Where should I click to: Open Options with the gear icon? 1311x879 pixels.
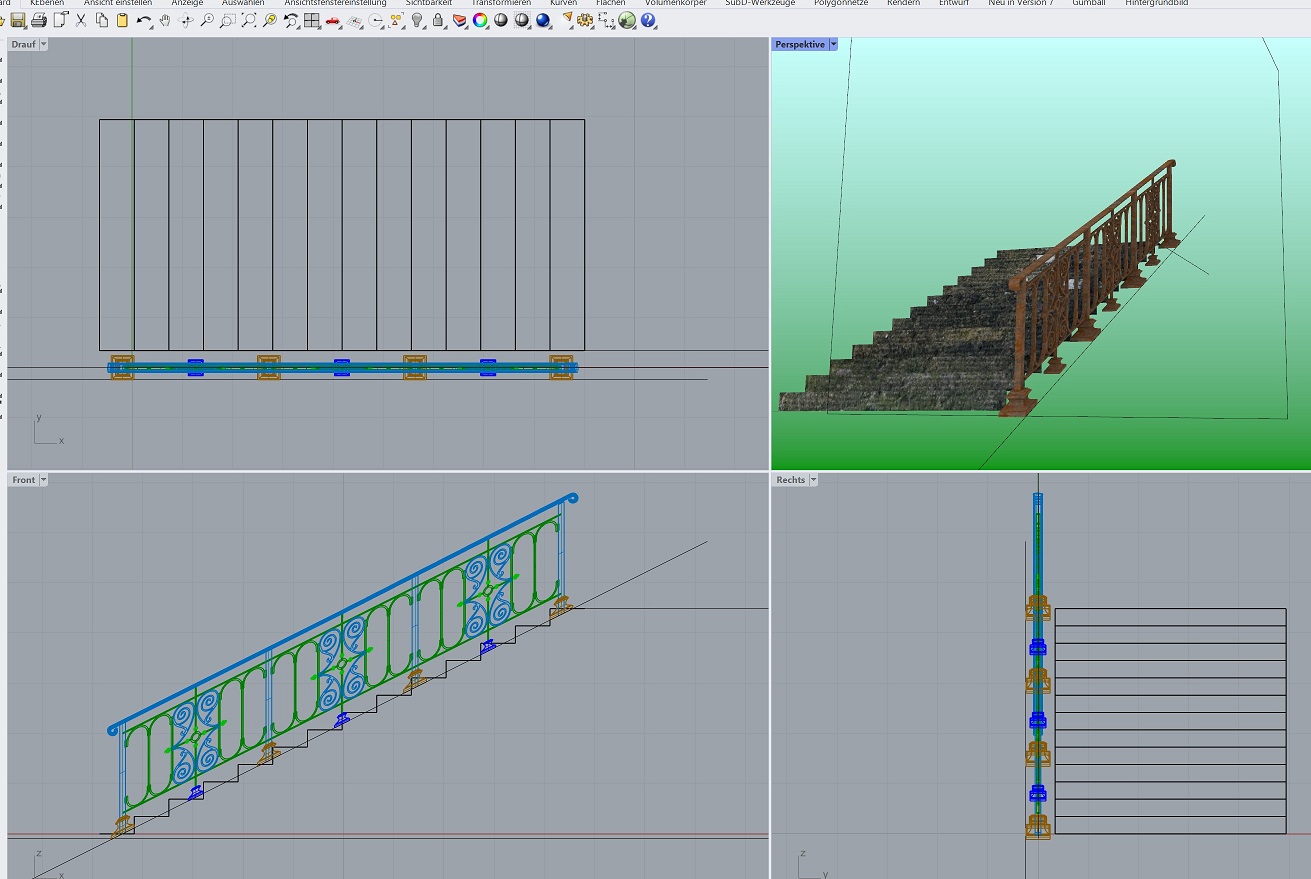(x=585, y=20)
